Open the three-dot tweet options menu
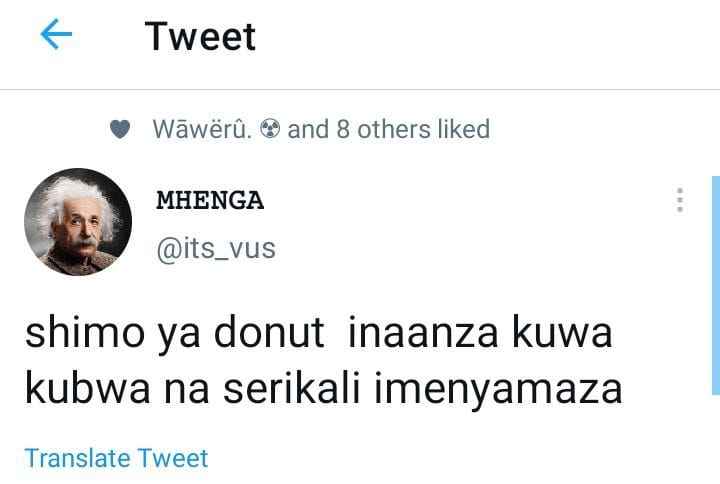 click(x=679, y=199)
